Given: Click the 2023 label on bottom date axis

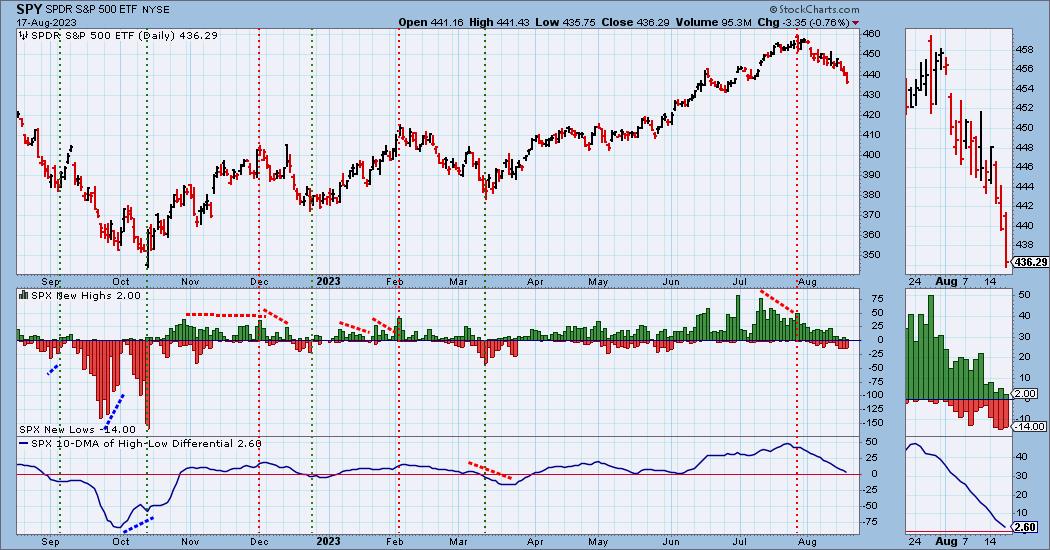Looking at the screenshot, I should point(328,541).
